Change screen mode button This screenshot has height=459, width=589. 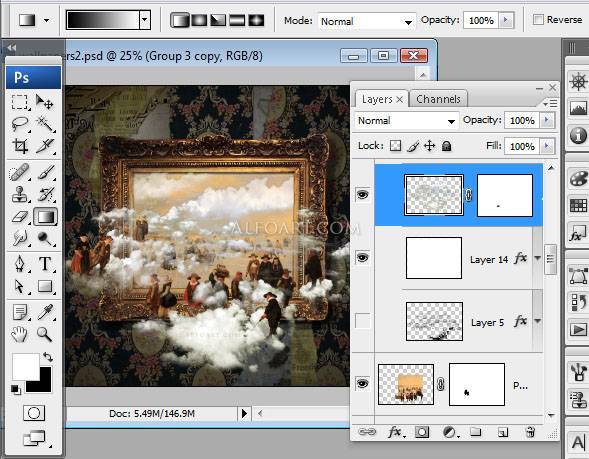pyautogui.click(x=35, y=438)
